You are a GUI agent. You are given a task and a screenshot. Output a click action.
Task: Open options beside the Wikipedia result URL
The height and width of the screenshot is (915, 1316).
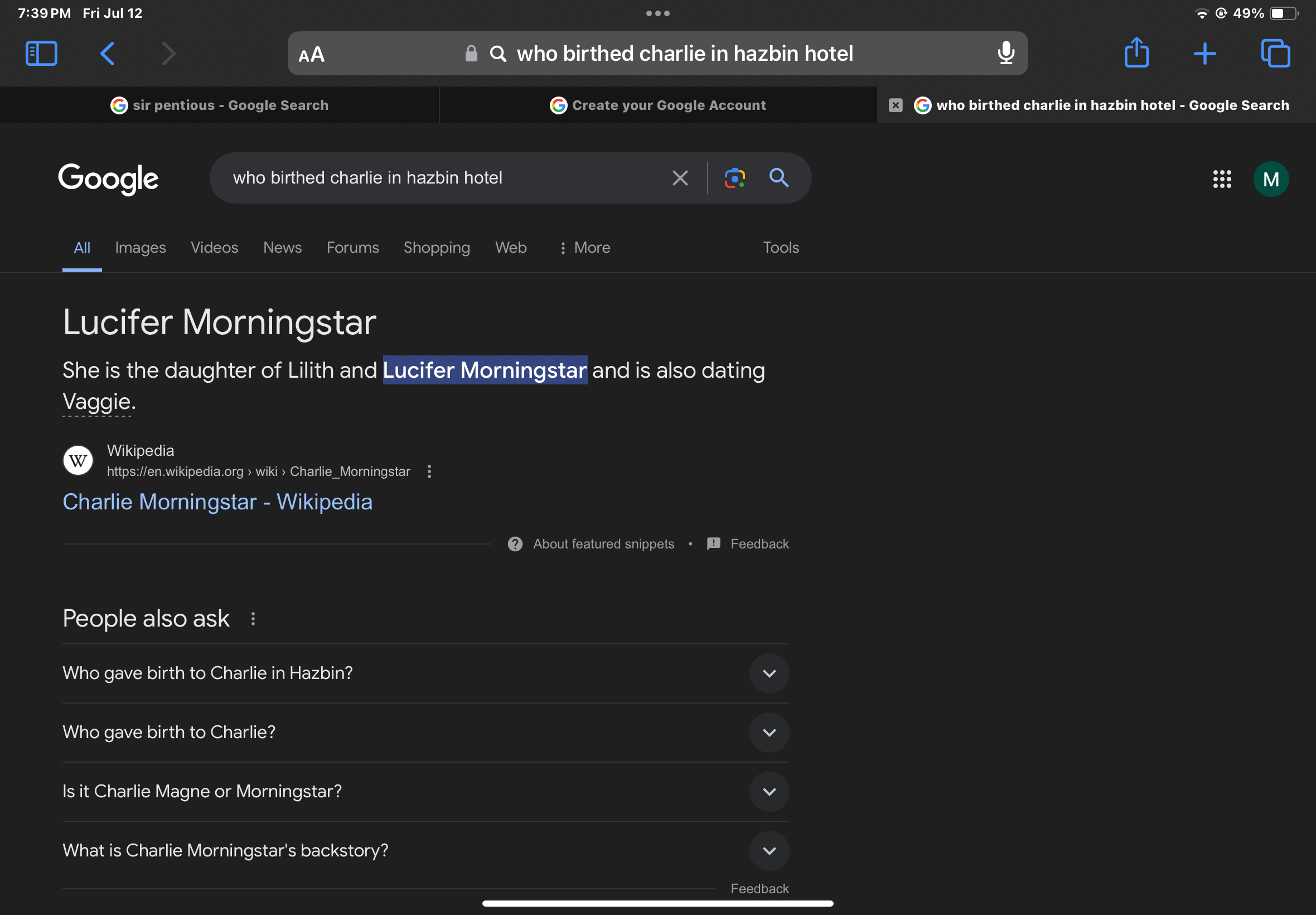pos(429,471)
